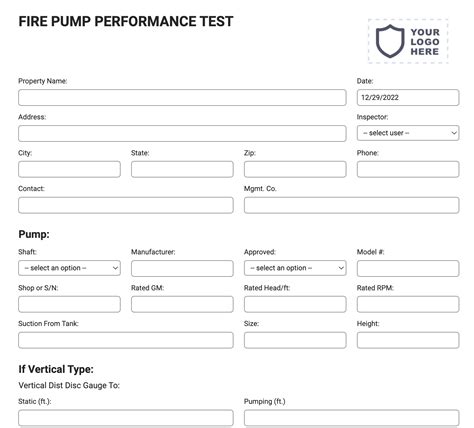This screenshot has height=428, width=474.
Task: Focus the Pumping (ft.) text box
Action: click(352, 418)
